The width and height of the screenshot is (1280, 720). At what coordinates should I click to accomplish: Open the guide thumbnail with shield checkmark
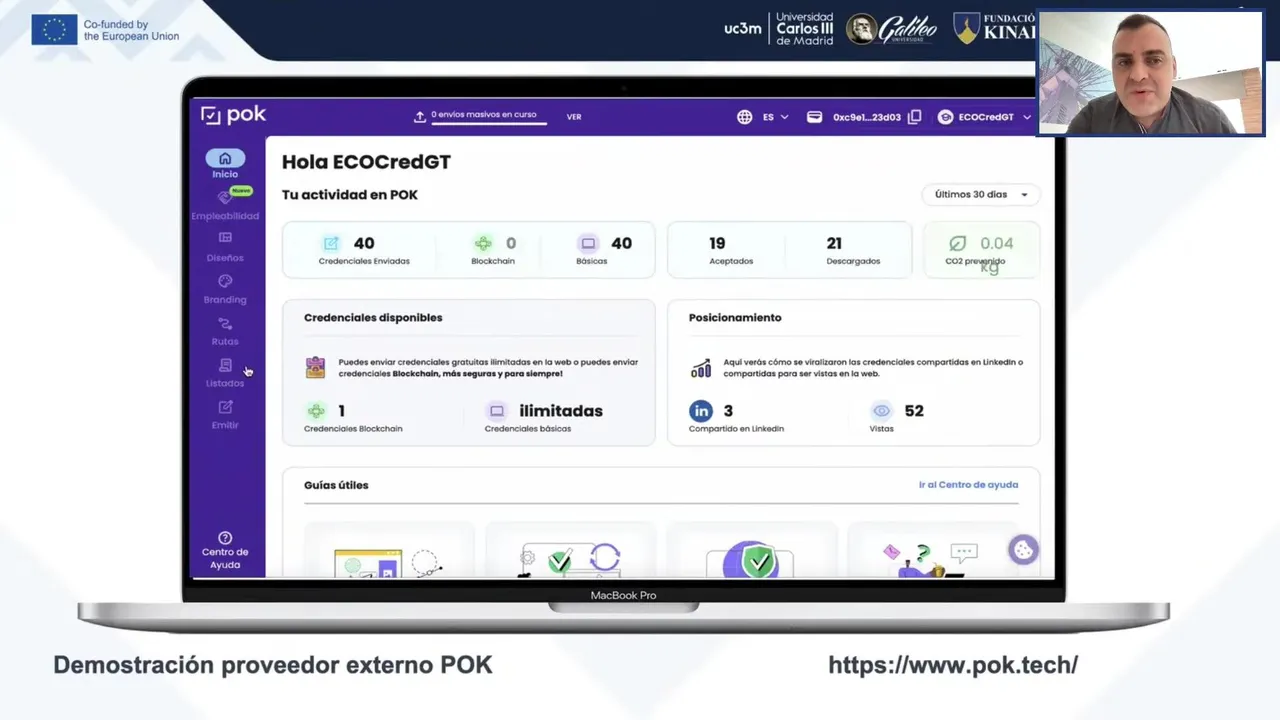(x=751, y=550)
